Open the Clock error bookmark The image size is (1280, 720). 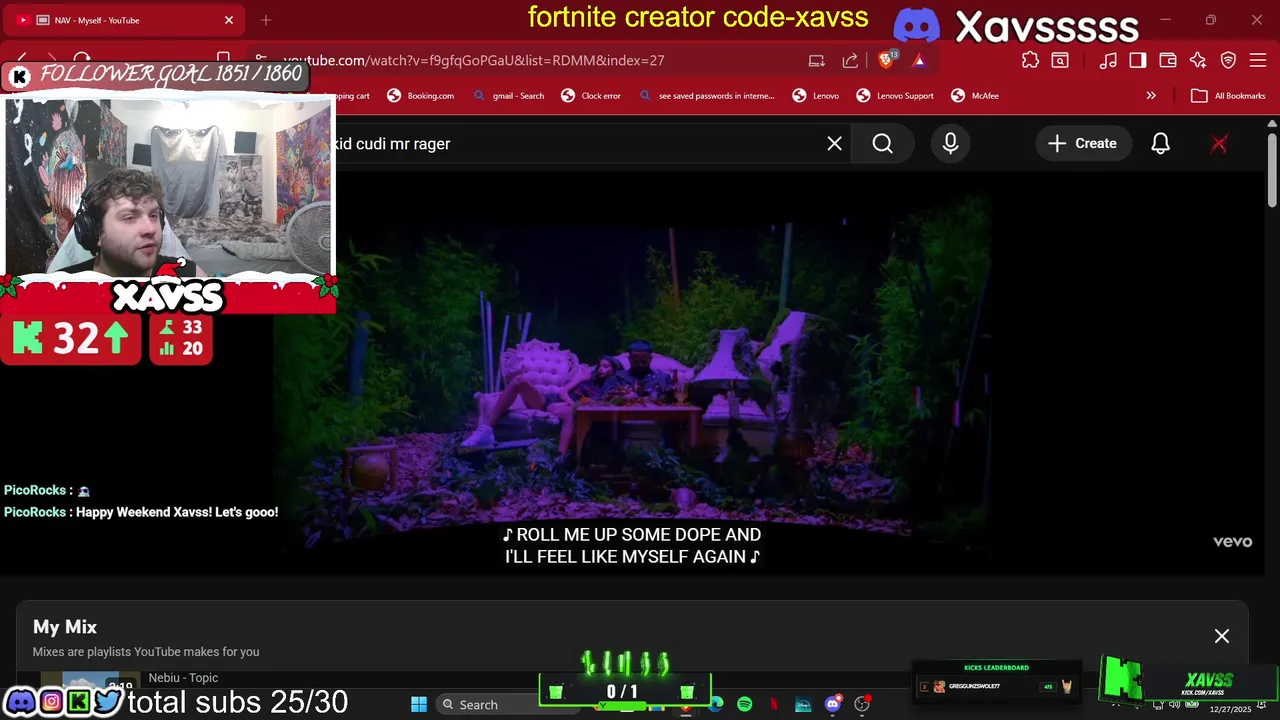pos(591,96)
